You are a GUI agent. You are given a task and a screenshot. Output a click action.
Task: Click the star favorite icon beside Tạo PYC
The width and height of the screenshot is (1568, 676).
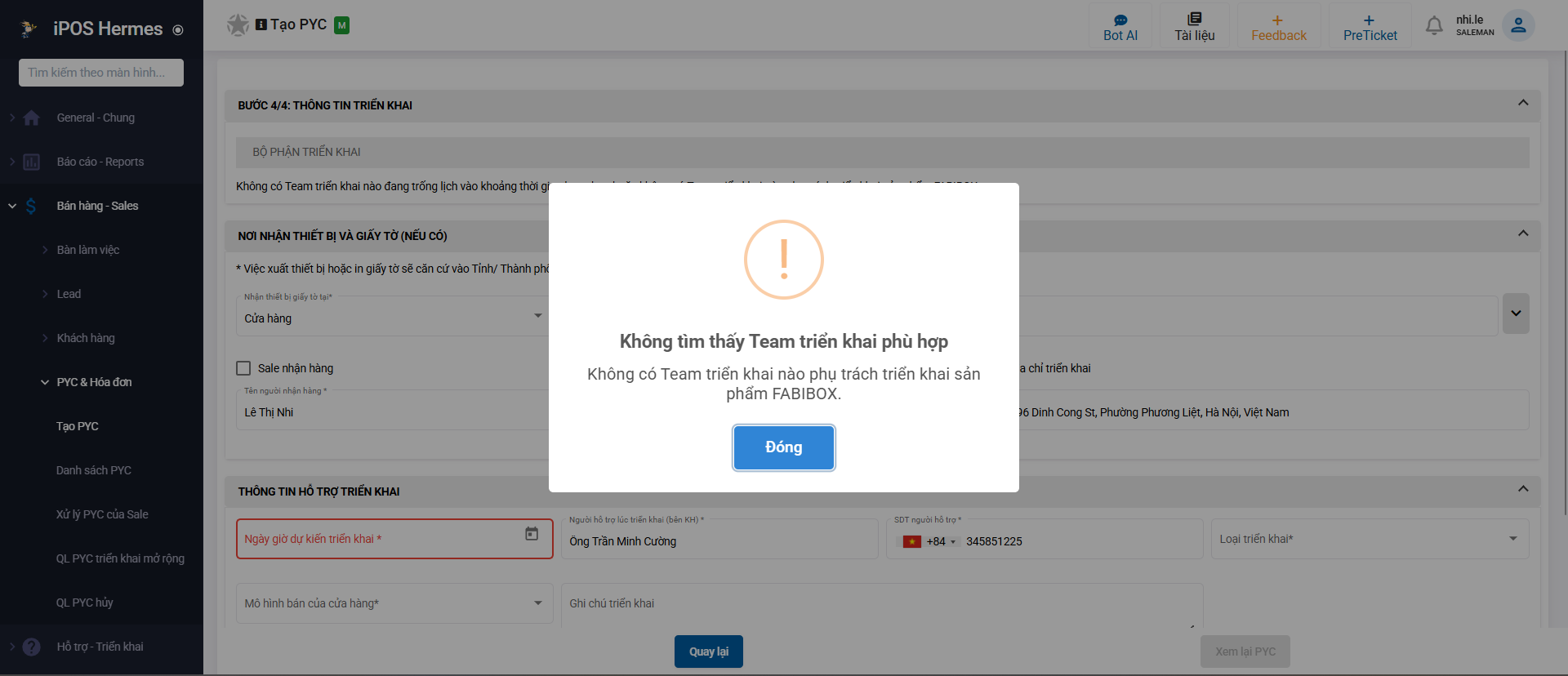pos(238,25)
